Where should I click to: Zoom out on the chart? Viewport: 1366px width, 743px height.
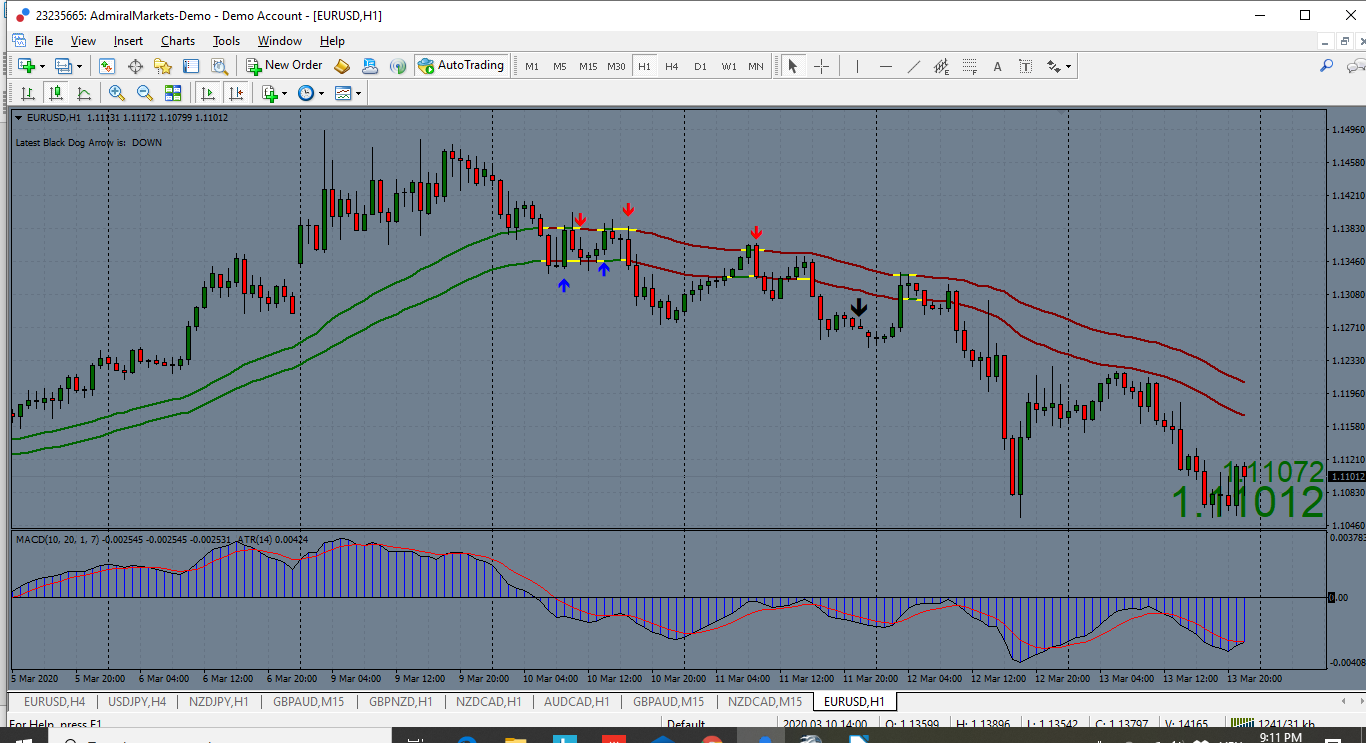[145, 93]
